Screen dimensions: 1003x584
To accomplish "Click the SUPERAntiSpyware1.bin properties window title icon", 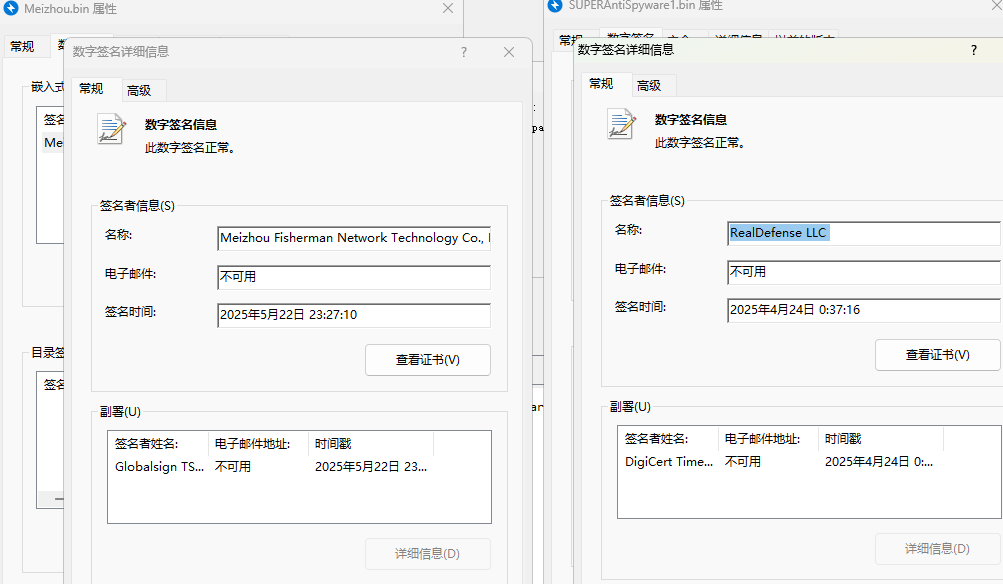I will pos(555,5).
